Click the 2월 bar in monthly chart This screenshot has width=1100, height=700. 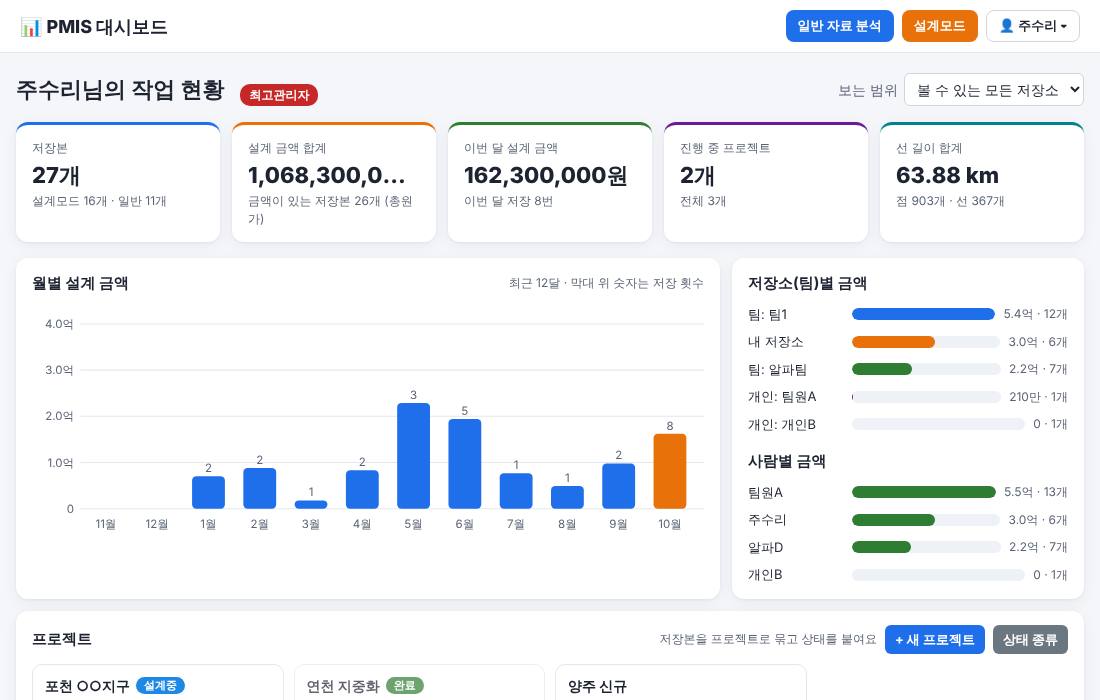260,488
